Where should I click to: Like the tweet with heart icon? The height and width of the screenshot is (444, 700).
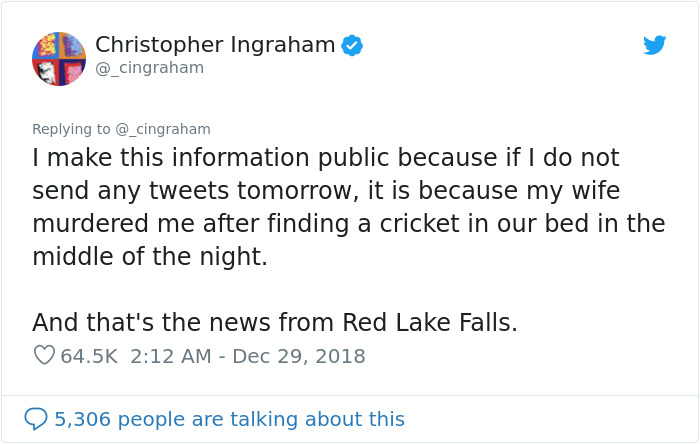point(44,356)
